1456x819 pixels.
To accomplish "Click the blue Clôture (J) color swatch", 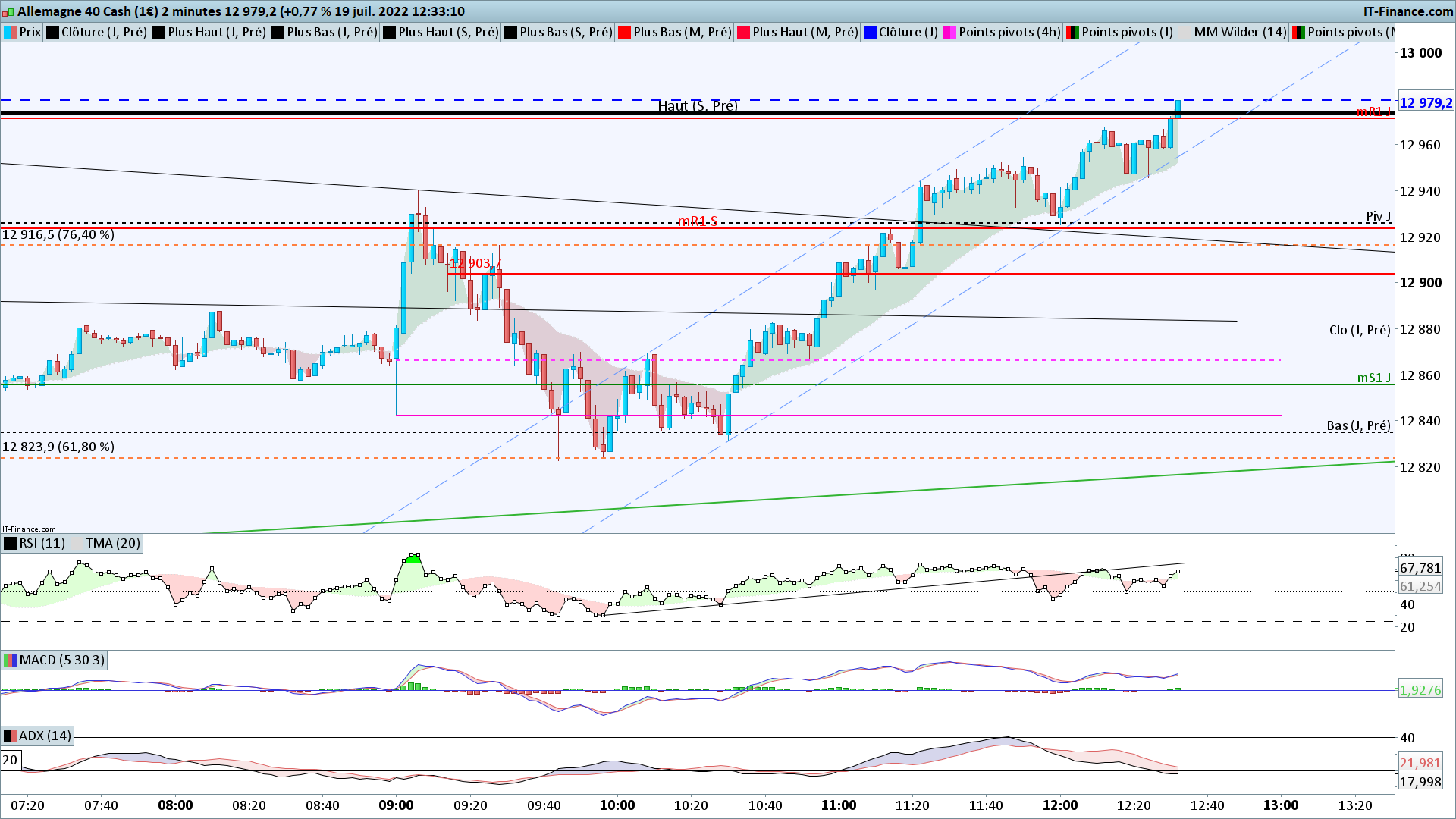I will [871, 32].
